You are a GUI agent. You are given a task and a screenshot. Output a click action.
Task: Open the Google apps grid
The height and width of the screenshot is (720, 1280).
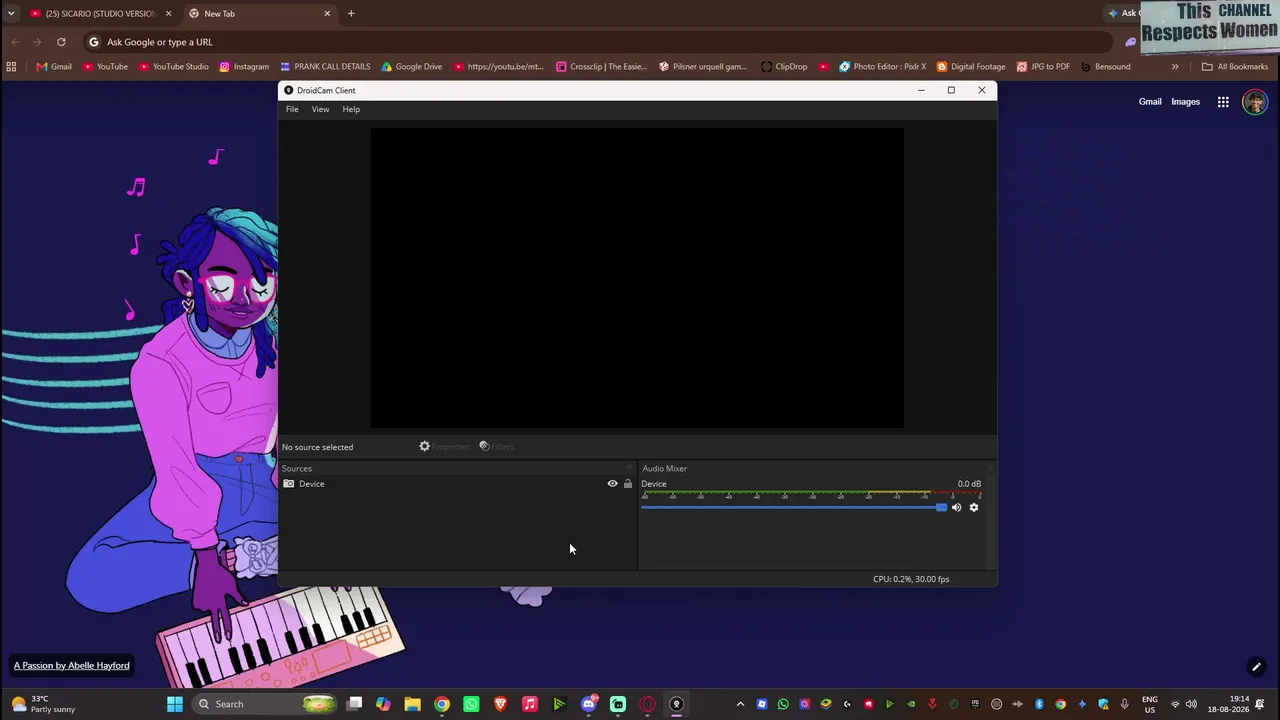click(x=1223, y=102)
